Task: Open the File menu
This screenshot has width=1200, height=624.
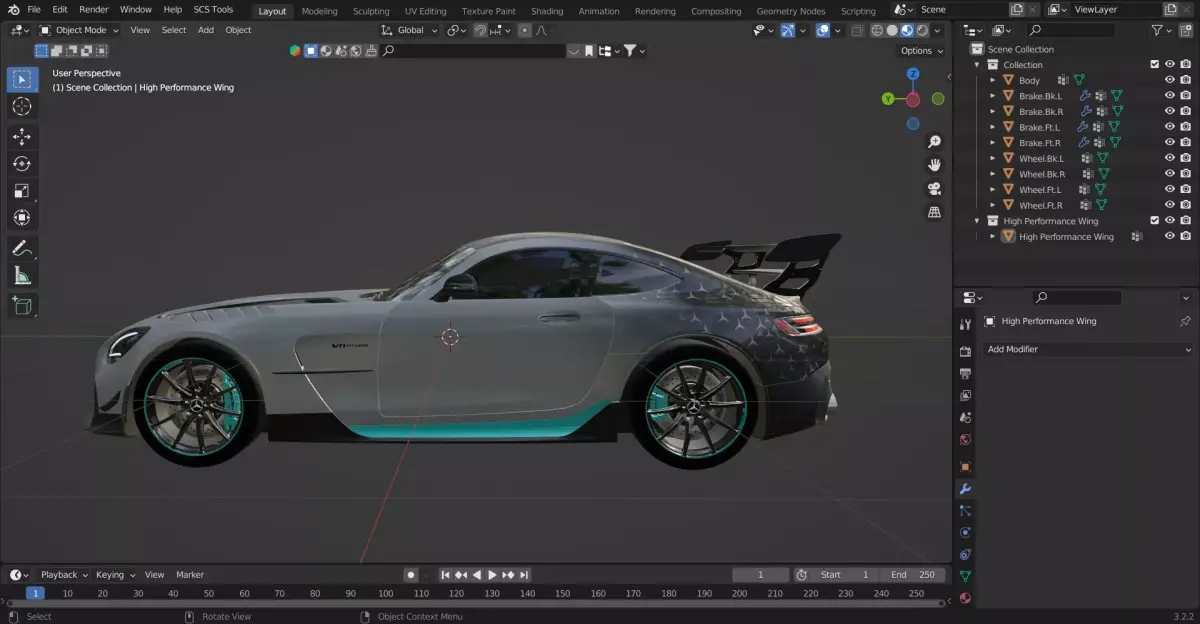Action: (34, 10)
